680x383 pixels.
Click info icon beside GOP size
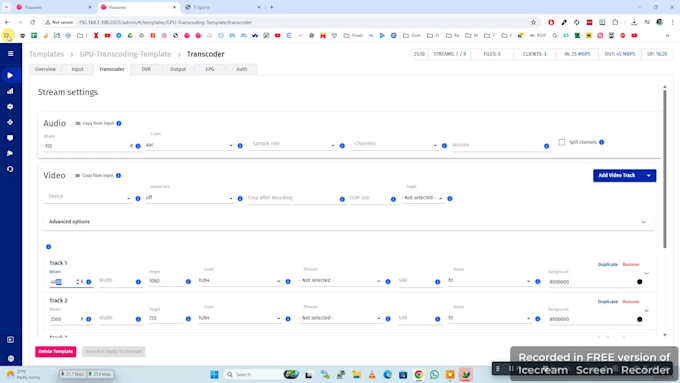pos(393,199)
